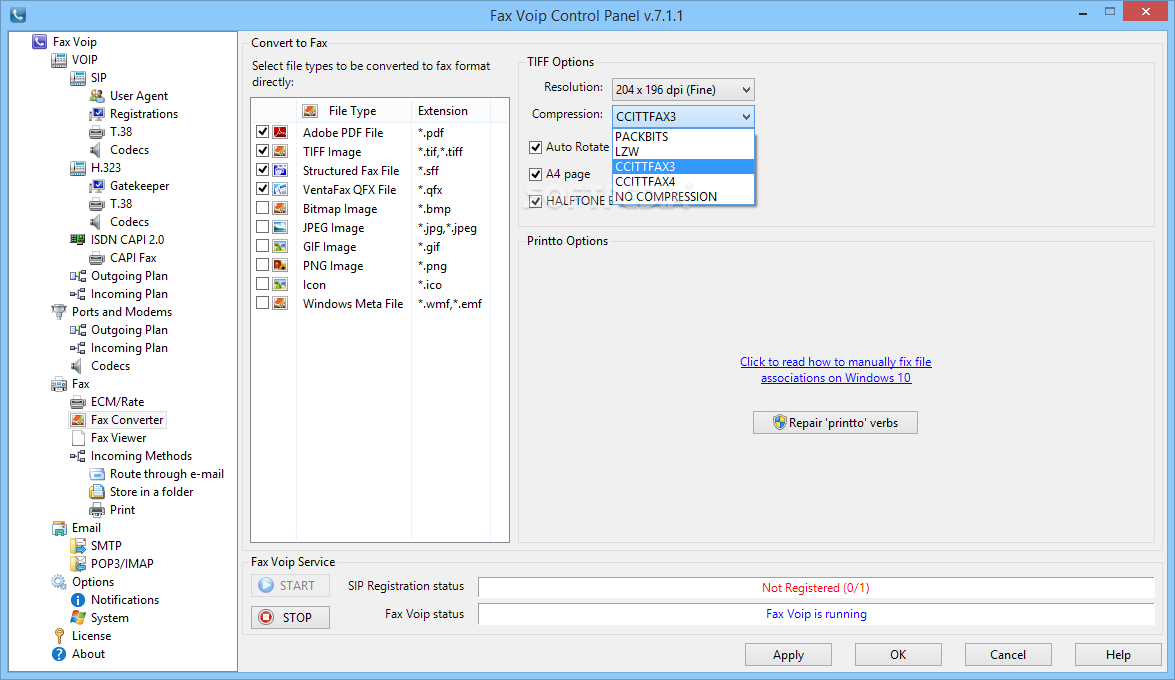The image size is (1175, 680).
Task: Click the OK button
Action: coord(898,655)
